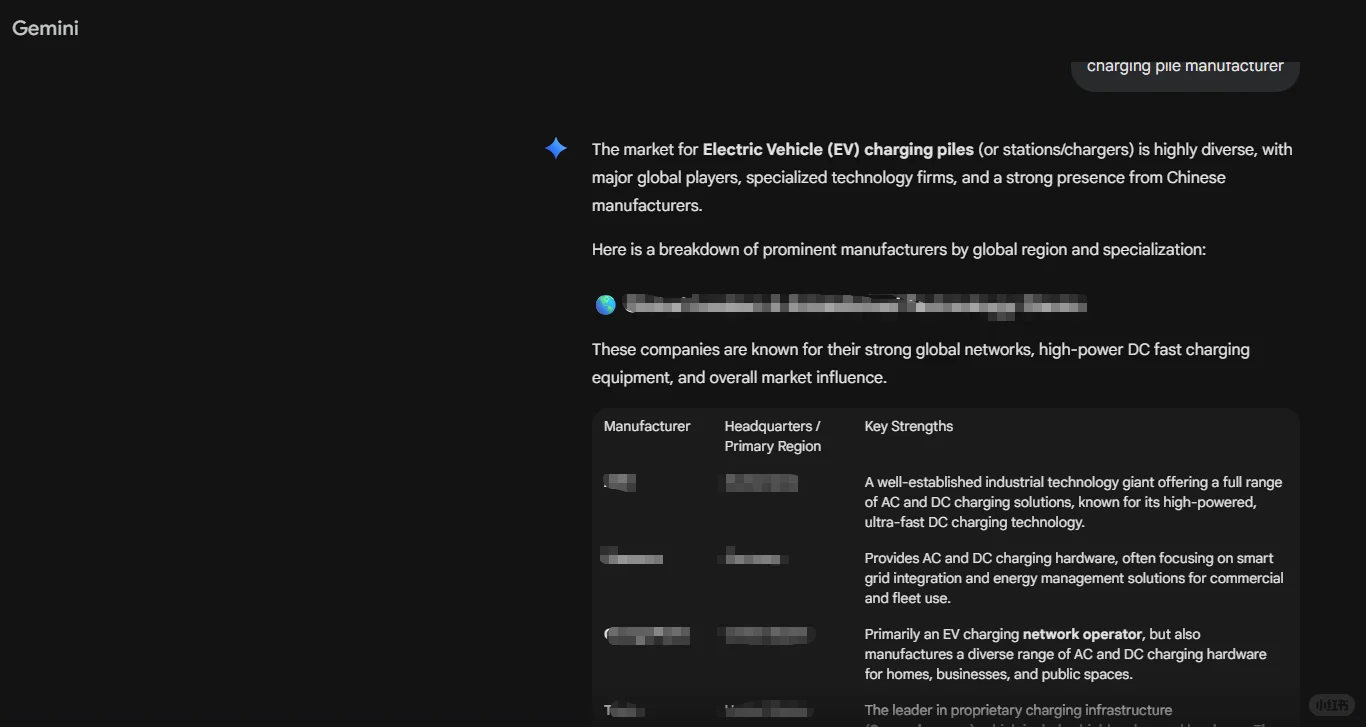Click bold text "Electric Vehicle (EV) charging piles"
The width and height of the screenshot is (1366, 727).
point(838,149)
